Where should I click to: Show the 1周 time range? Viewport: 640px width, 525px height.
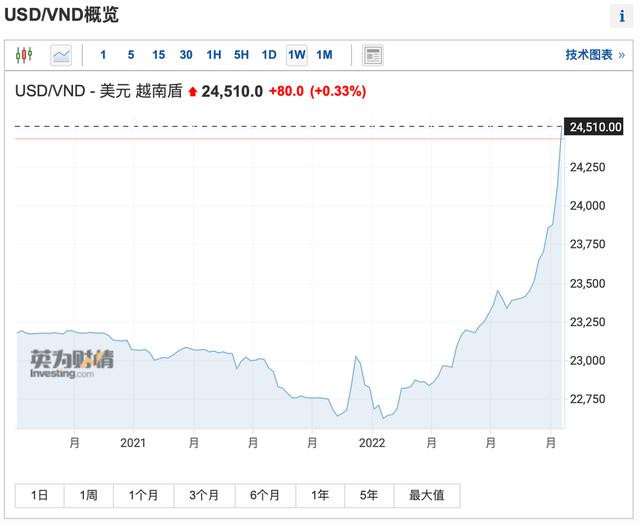point(88,495)
